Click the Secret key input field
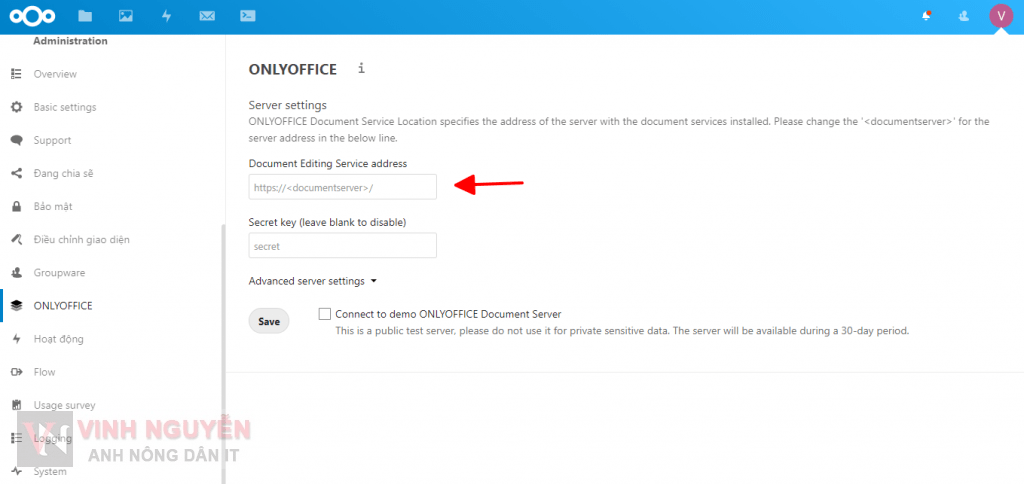 (342, 246)
